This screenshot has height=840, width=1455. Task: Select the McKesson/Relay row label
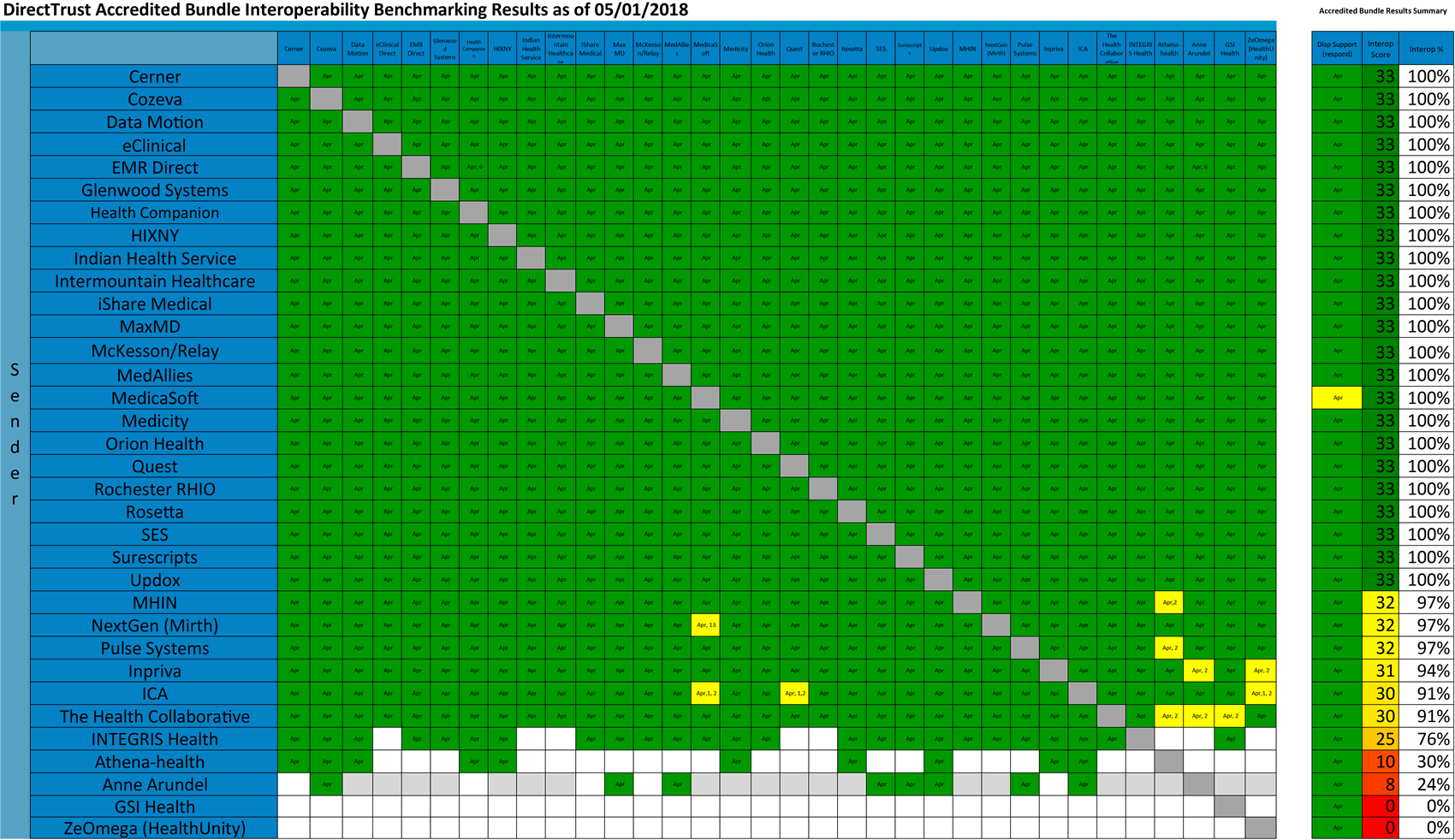point(154,351)
